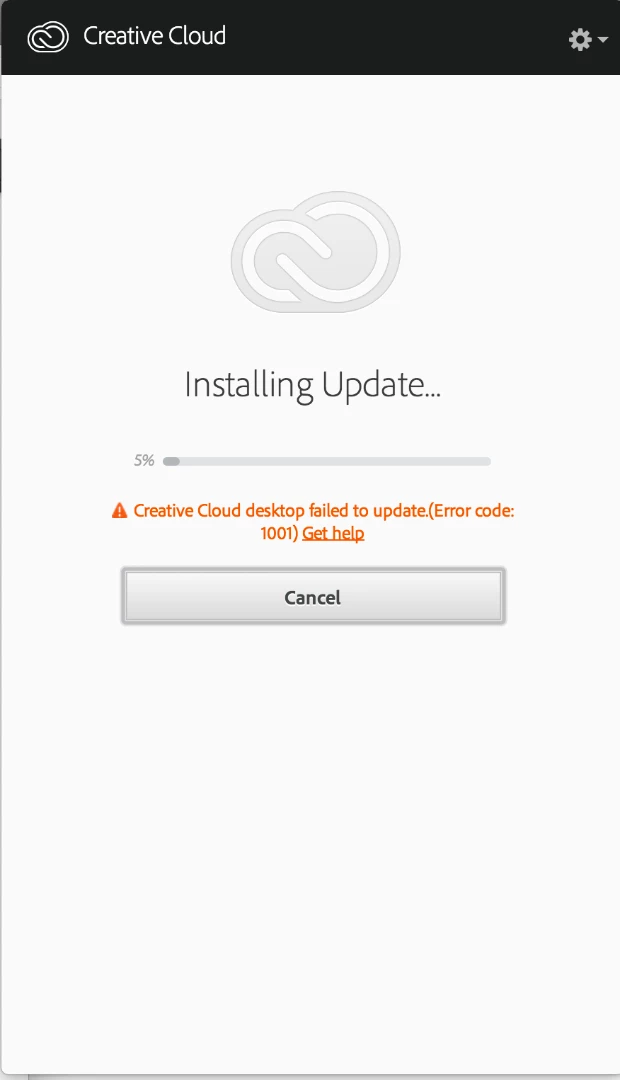Image resolution: width=620 pixels, height=1080 pixels.
Task: Open the Get help link
Action: pos(333,533)
